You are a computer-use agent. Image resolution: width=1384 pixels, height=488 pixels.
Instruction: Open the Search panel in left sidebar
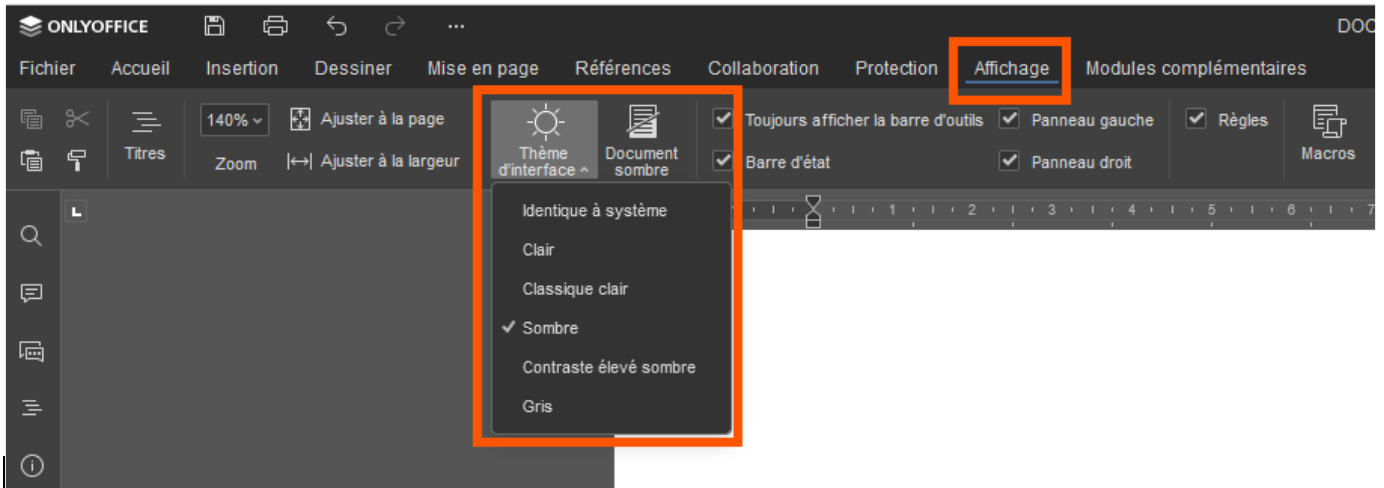click(32, 235)
